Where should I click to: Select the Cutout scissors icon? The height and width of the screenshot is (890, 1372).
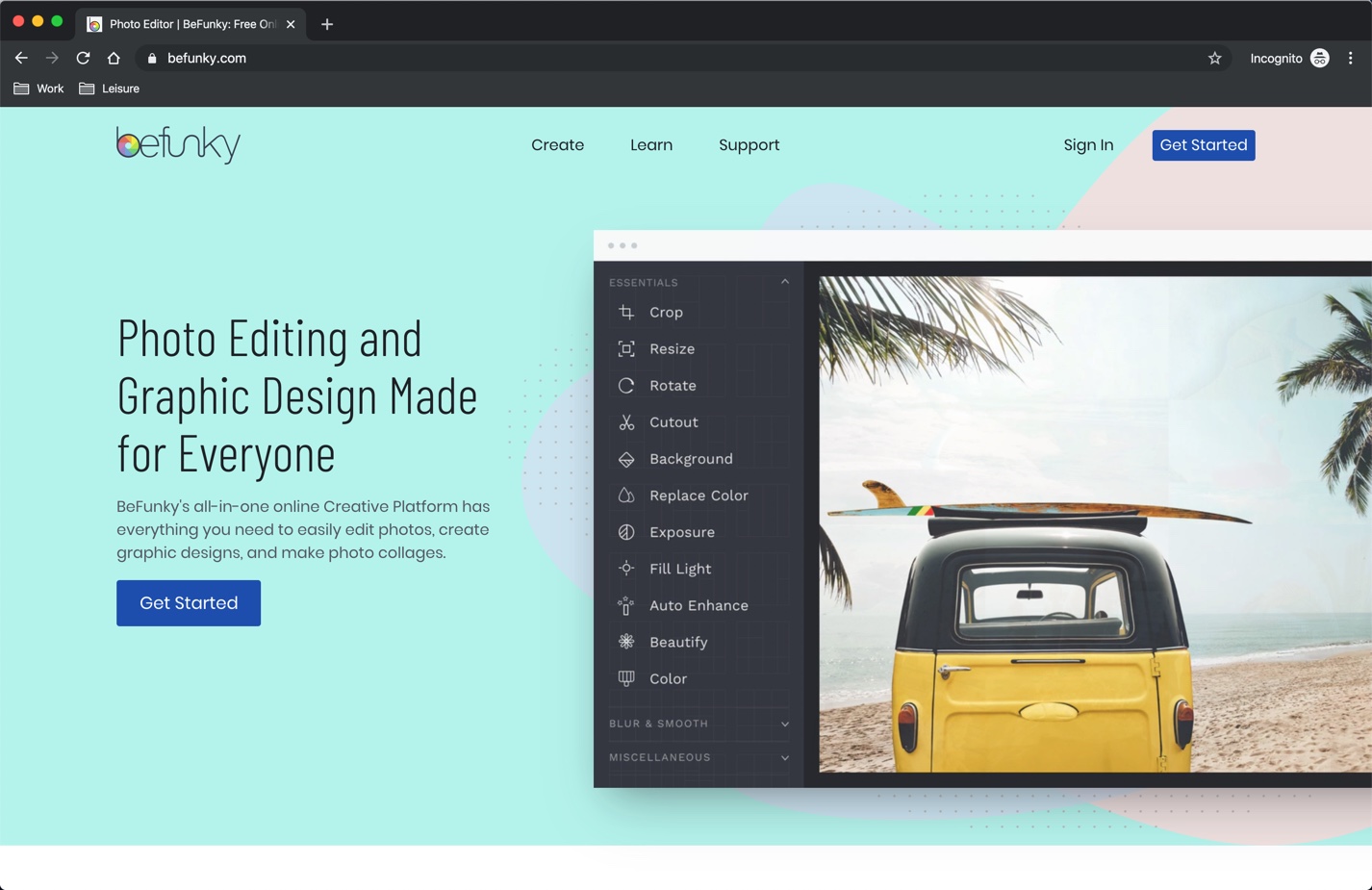coord(626,422)
